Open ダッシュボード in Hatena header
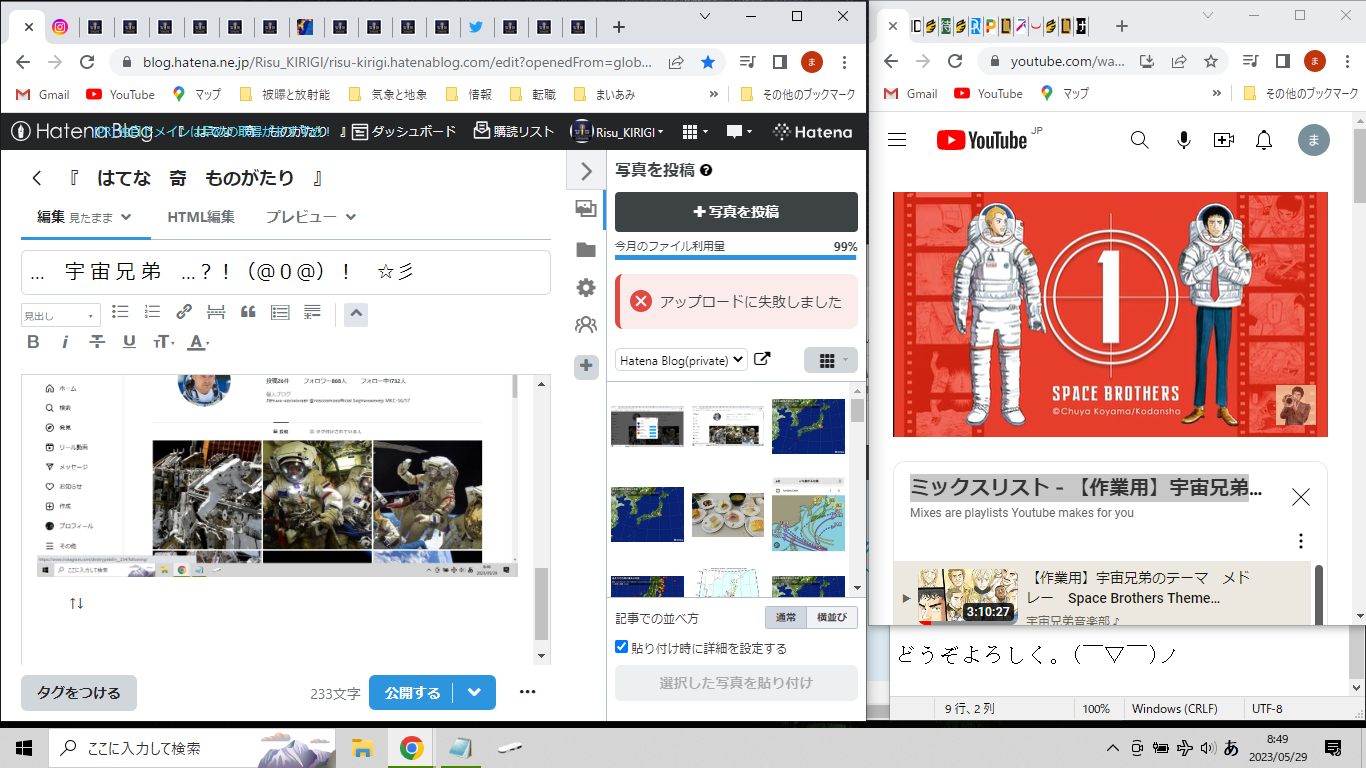Image resolution: width=1366 pixels, height=768 pixels. coord(403,131)
